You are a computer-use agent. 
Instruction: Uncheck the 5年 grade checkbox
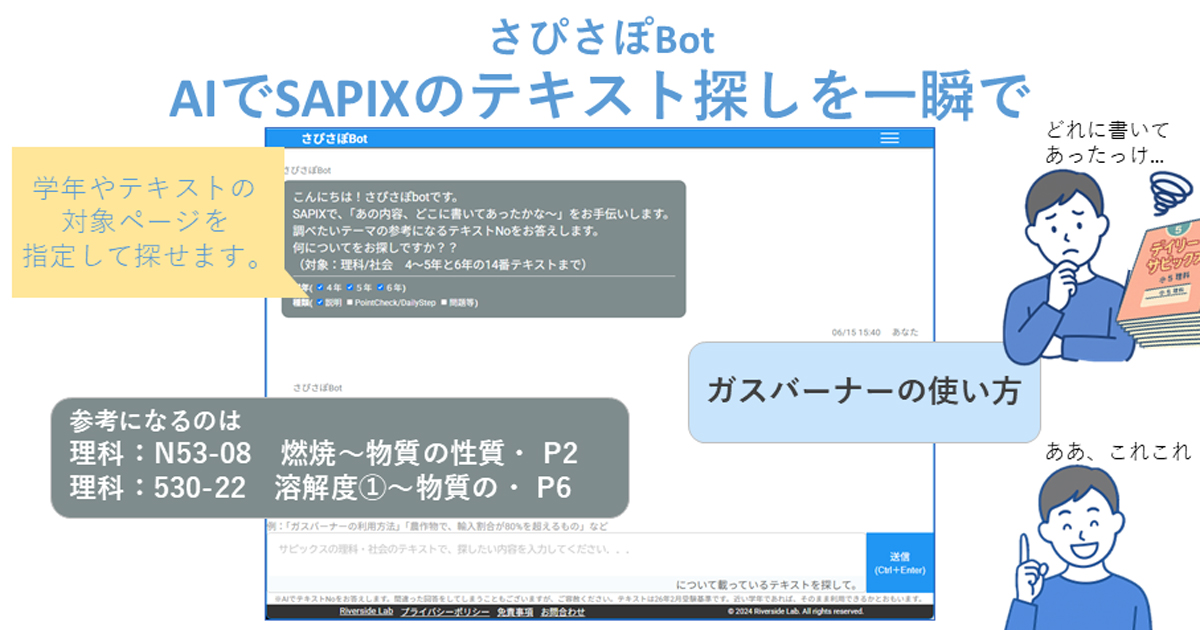349,287
